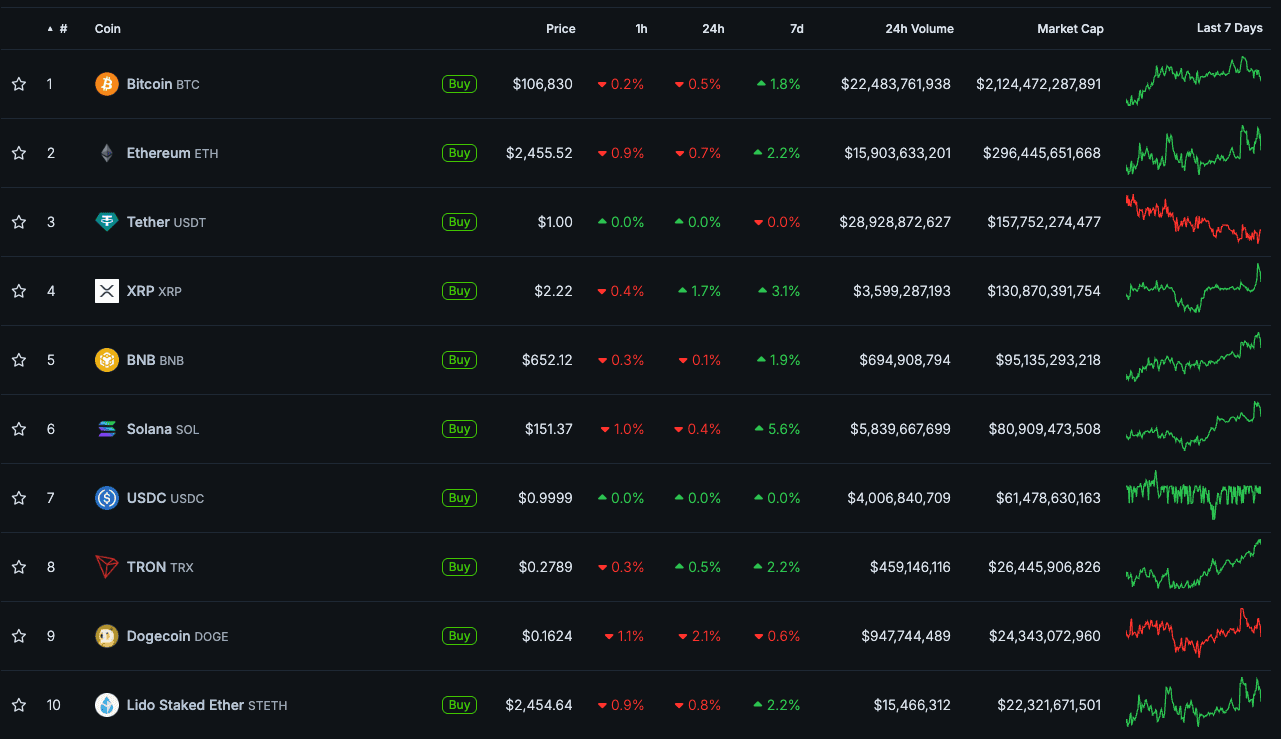Image resolution: width=1281 pixels, height=739 pixels.
Task: Sort by the 7d change column
Action: 797,29
